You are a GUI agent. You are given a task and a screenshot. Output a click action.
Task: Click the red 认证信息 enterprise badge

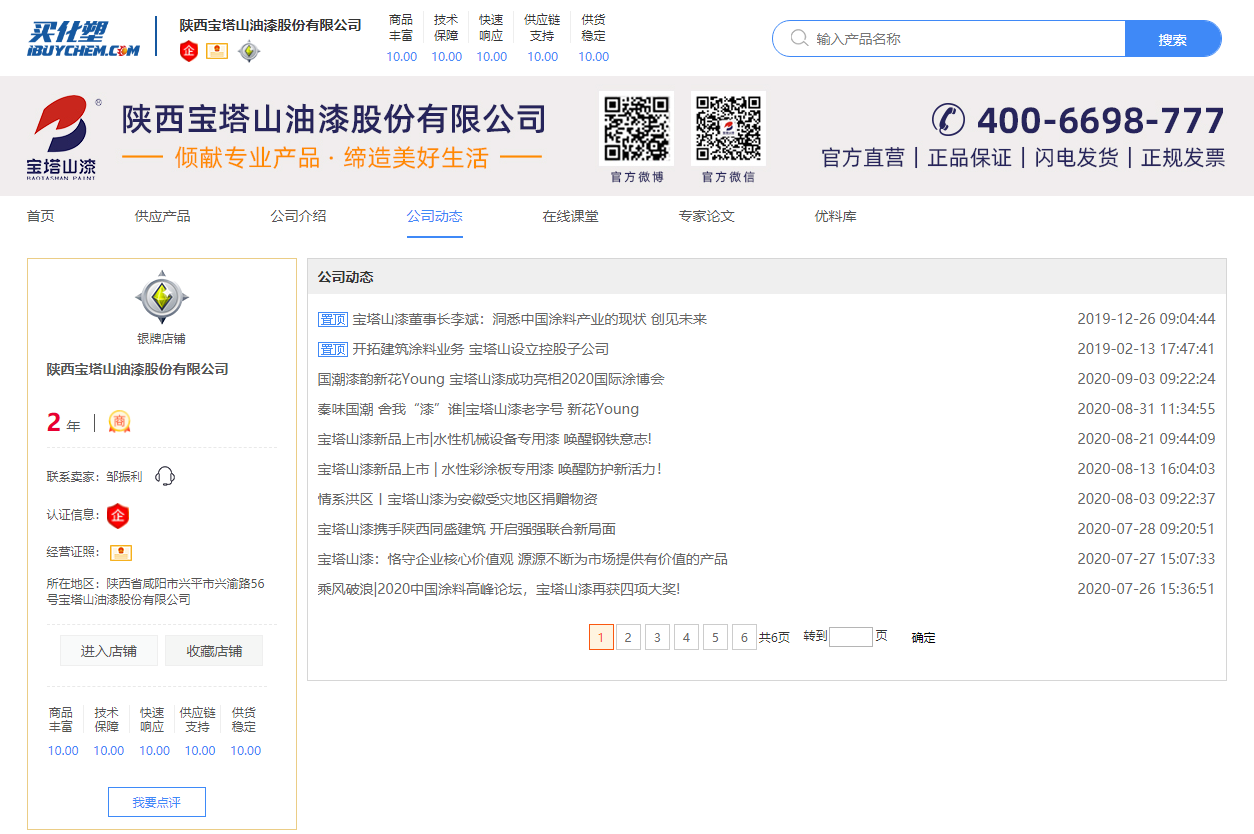click(x=118, y=516)
